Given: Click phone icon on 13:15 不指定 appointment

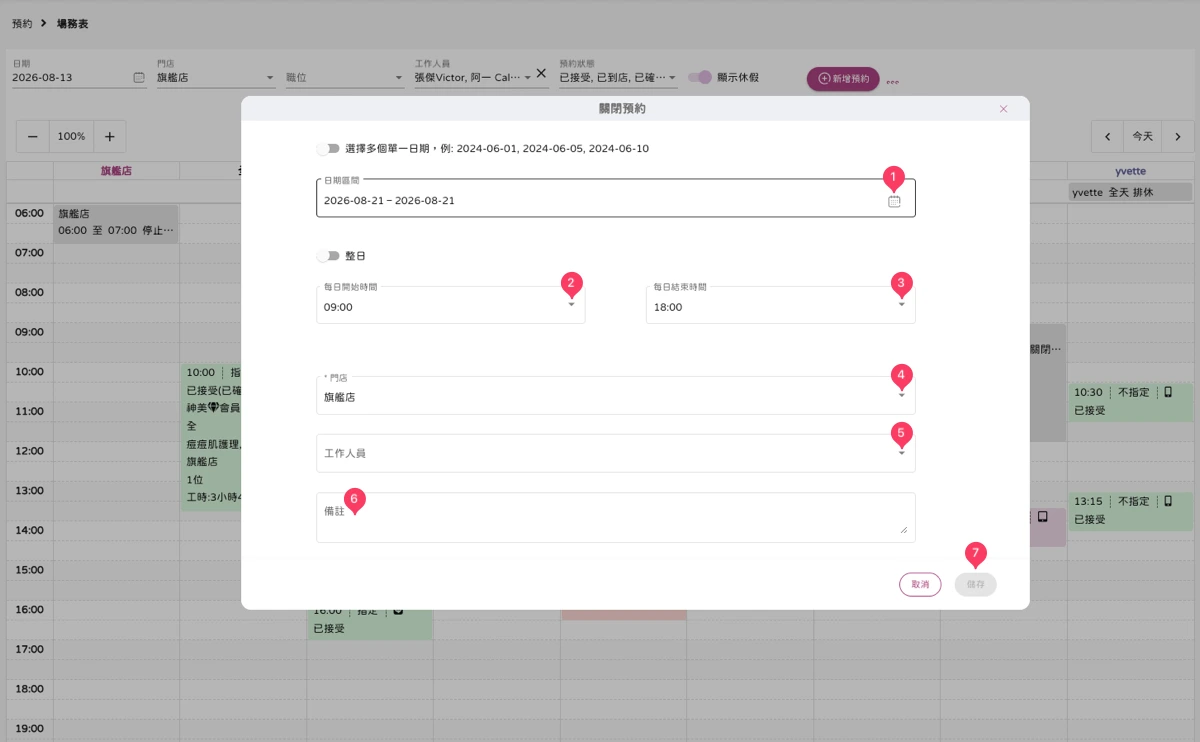Looking at the screenshot, I should point(1167,501).
